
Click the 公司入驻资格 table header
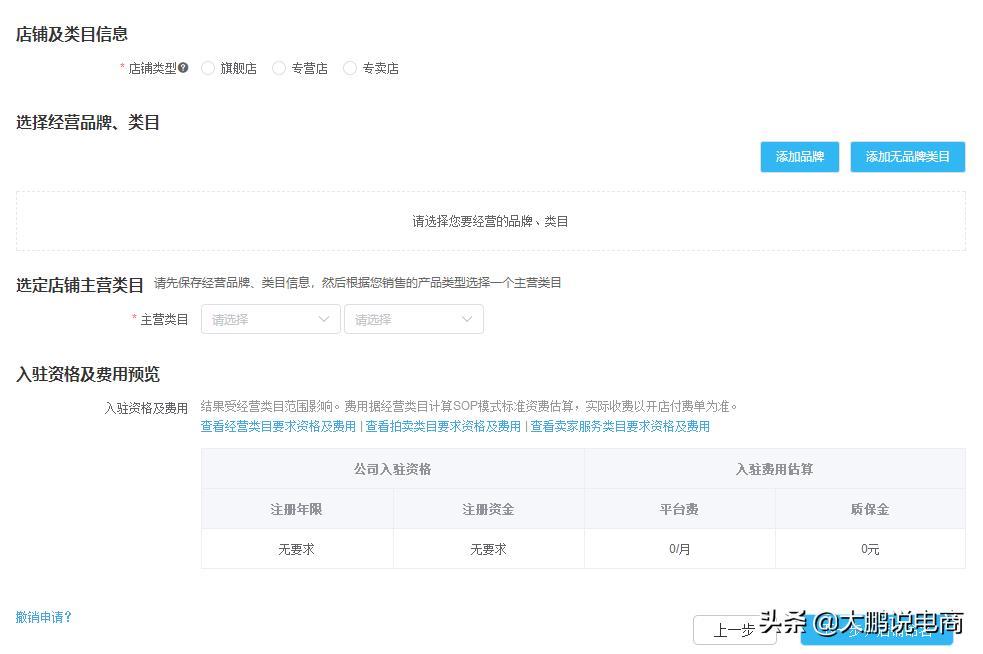(392, 469)
